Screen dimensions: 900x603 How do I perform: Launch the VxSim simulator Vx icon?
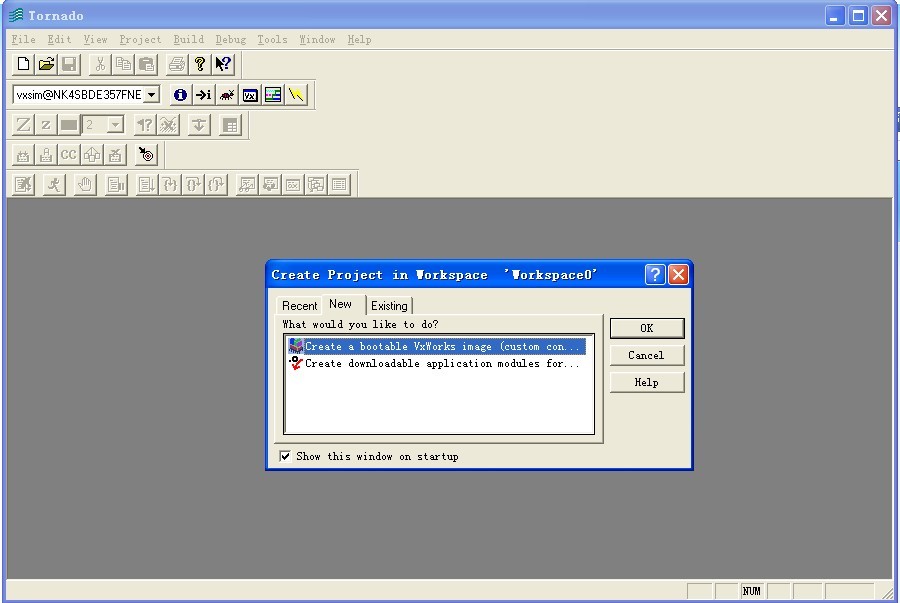[250, 95]
